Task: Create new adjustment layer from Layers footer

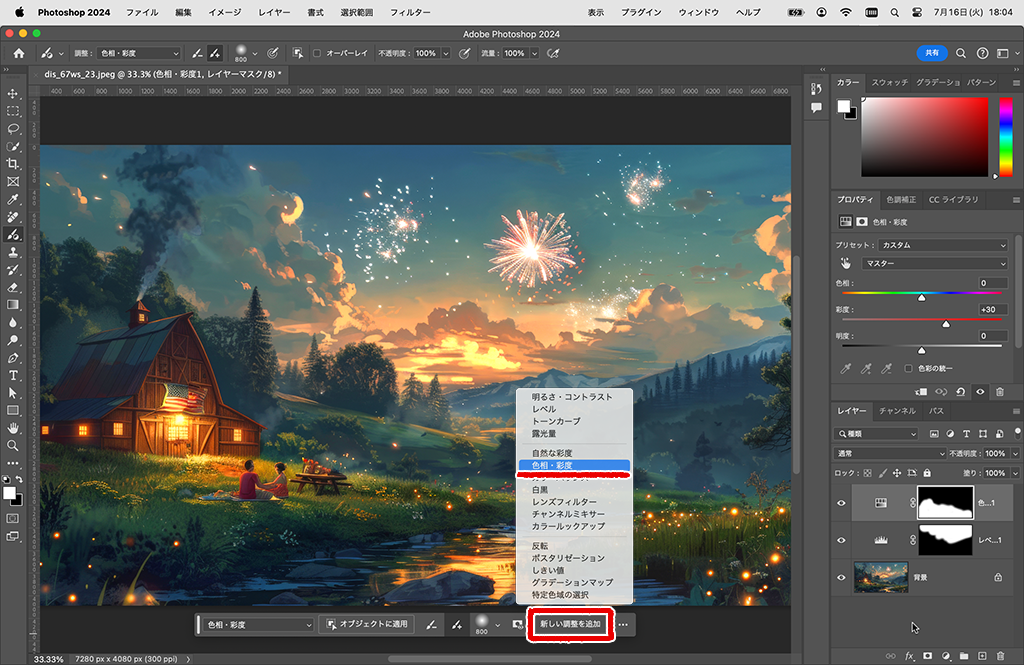Action: 946,656
